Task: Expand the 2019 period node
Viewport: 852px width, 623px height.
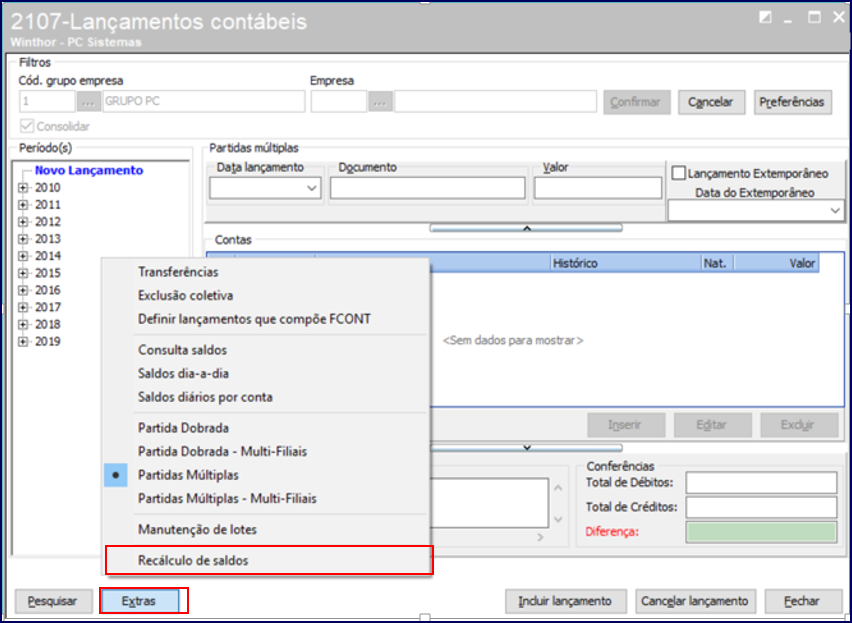Action: click(x=23, y=342)
